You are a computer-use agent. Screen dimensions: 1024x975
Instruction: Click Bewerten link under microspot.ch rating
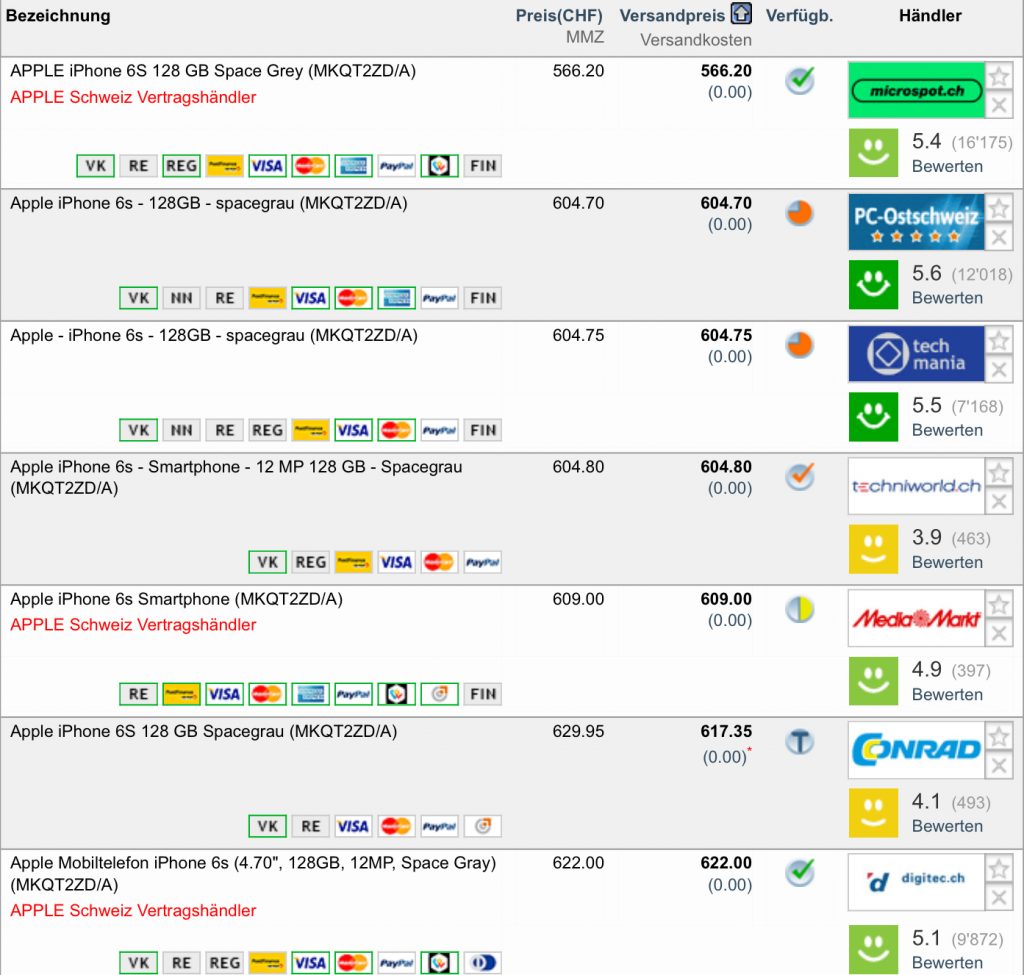click(947, 166)
